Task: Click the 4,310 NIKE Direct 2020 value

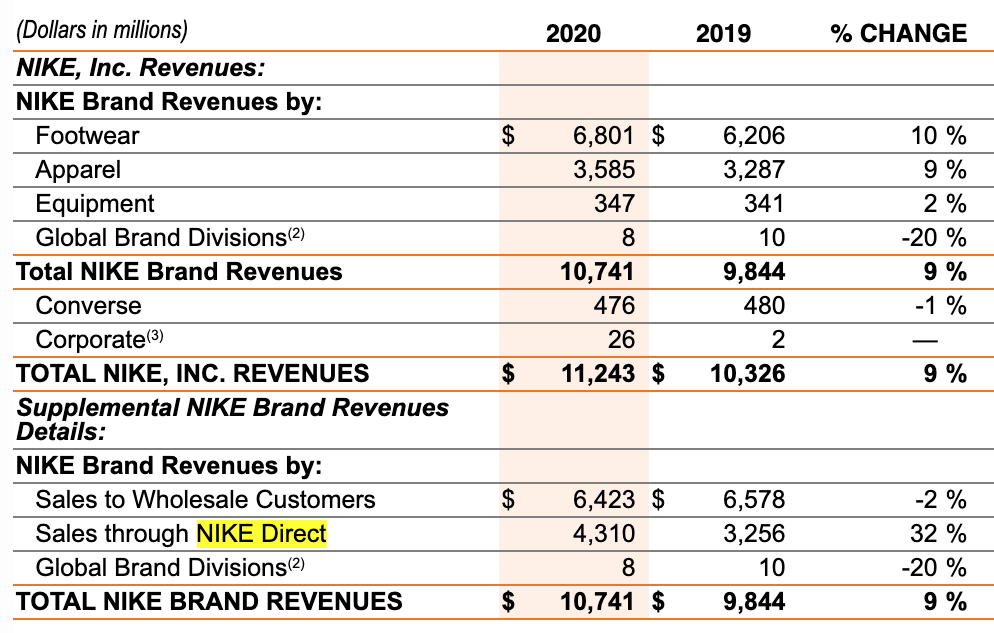Action: (603, 534)
